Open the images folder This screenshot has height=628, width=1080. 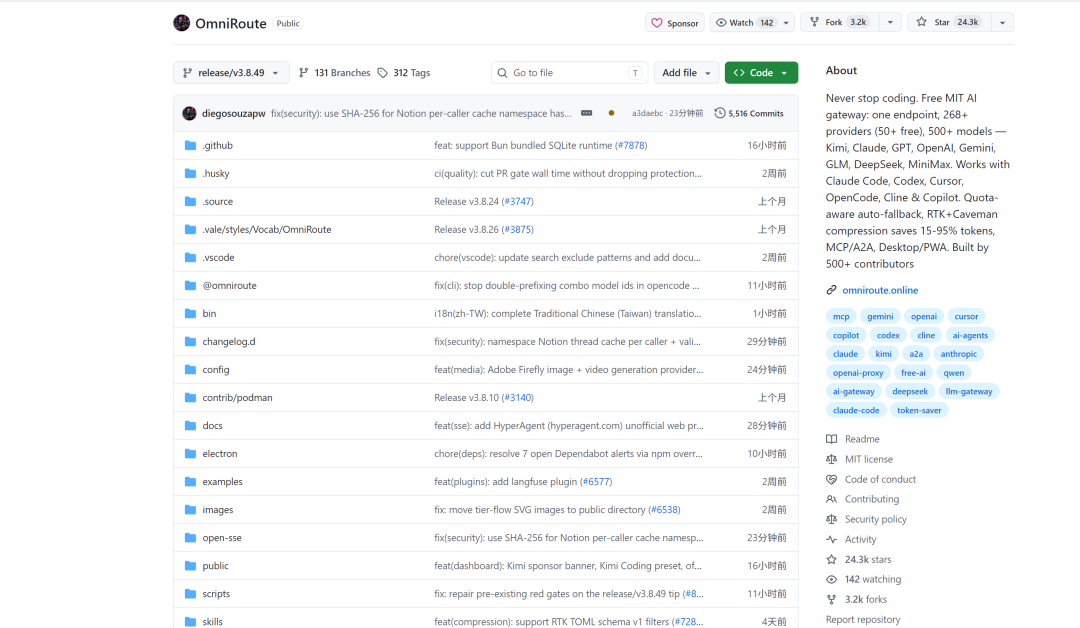tap(218, 510)
